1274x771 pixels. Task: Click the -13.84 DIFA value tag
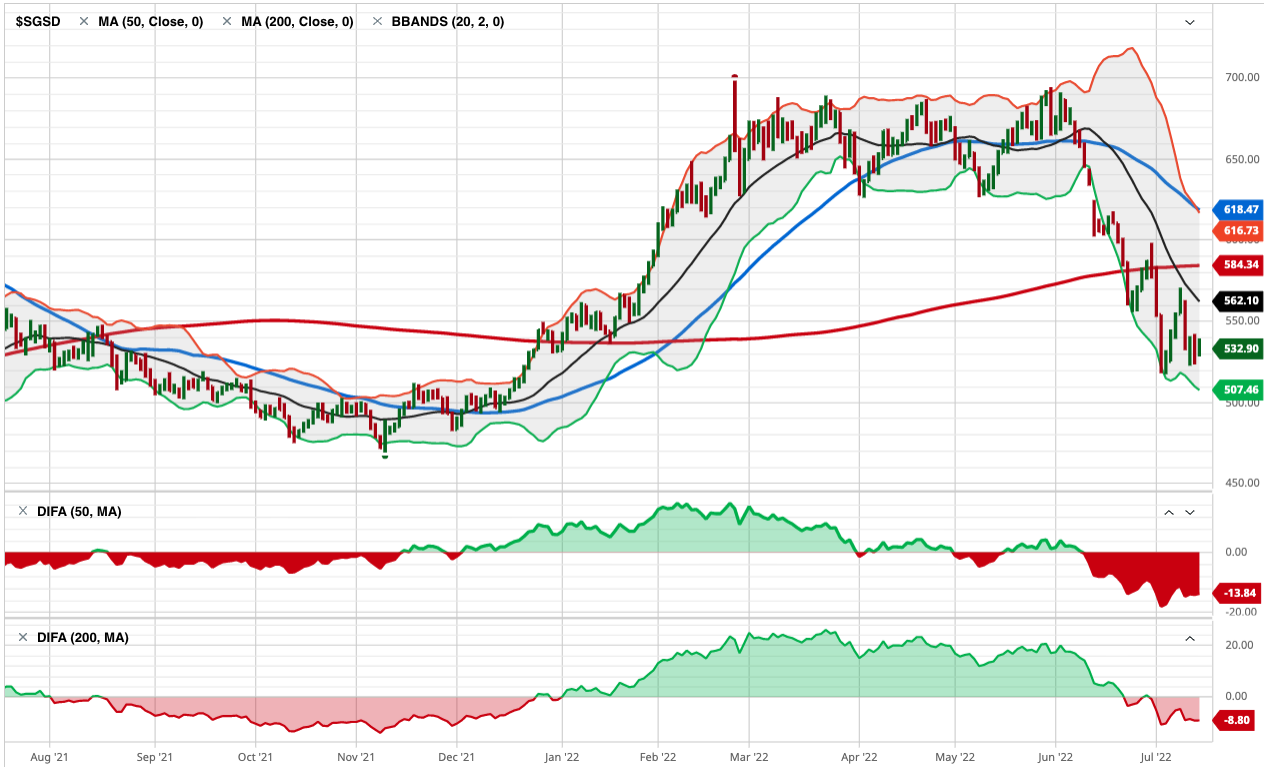(x=1238, y=593)
